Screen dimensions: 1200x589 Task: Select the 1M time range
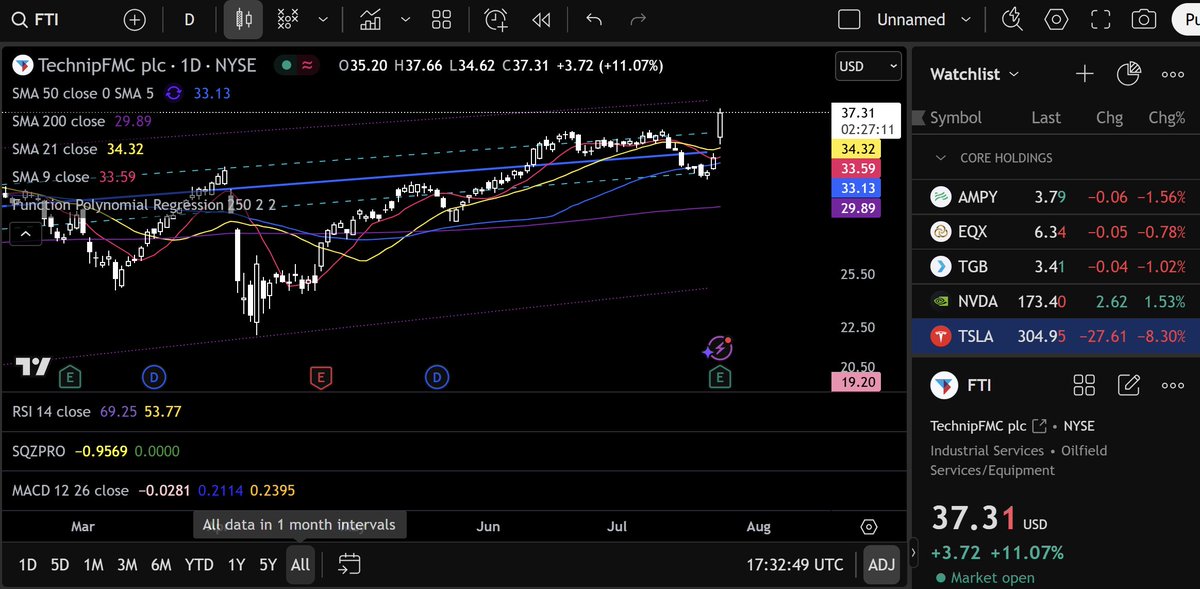93,564
